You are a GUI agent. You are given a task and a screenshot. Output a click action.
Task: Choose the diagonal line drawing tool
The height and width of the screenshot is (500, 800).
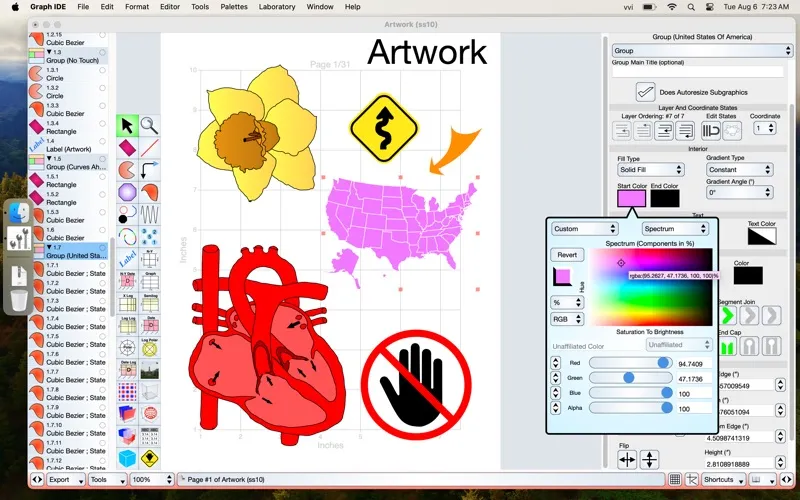click(x=149, y=147)
